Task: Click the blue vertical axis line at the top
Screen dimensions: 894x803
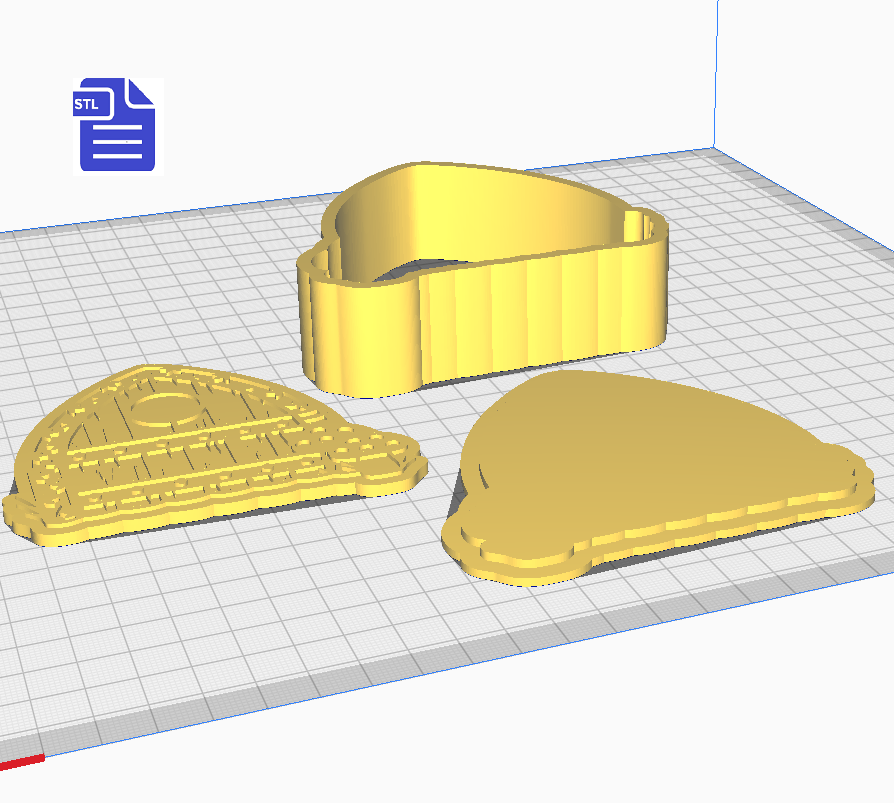Action: (x=716, y=70)
